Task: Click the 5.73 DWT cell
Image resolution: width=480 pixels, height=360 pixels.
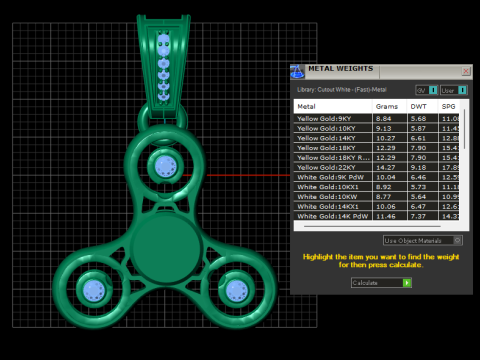Action: pyautogui.click(x=422, y=187)
